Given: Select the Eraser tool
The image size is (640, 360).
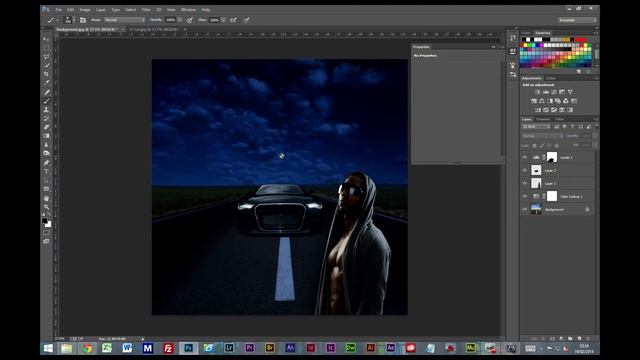Looking at the screenshot, I should pyautogui.click(x=46, y=127).
